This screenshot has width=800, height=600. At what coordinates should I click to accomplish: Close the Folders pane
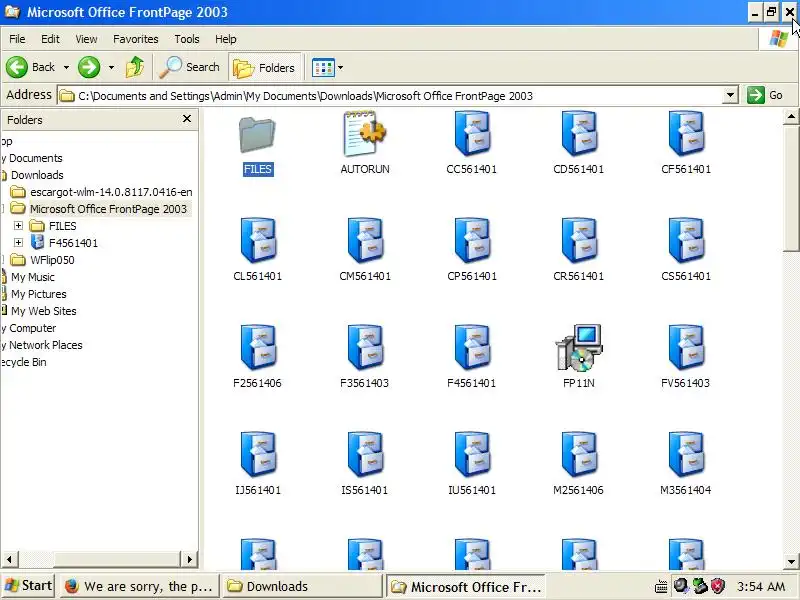187,119
